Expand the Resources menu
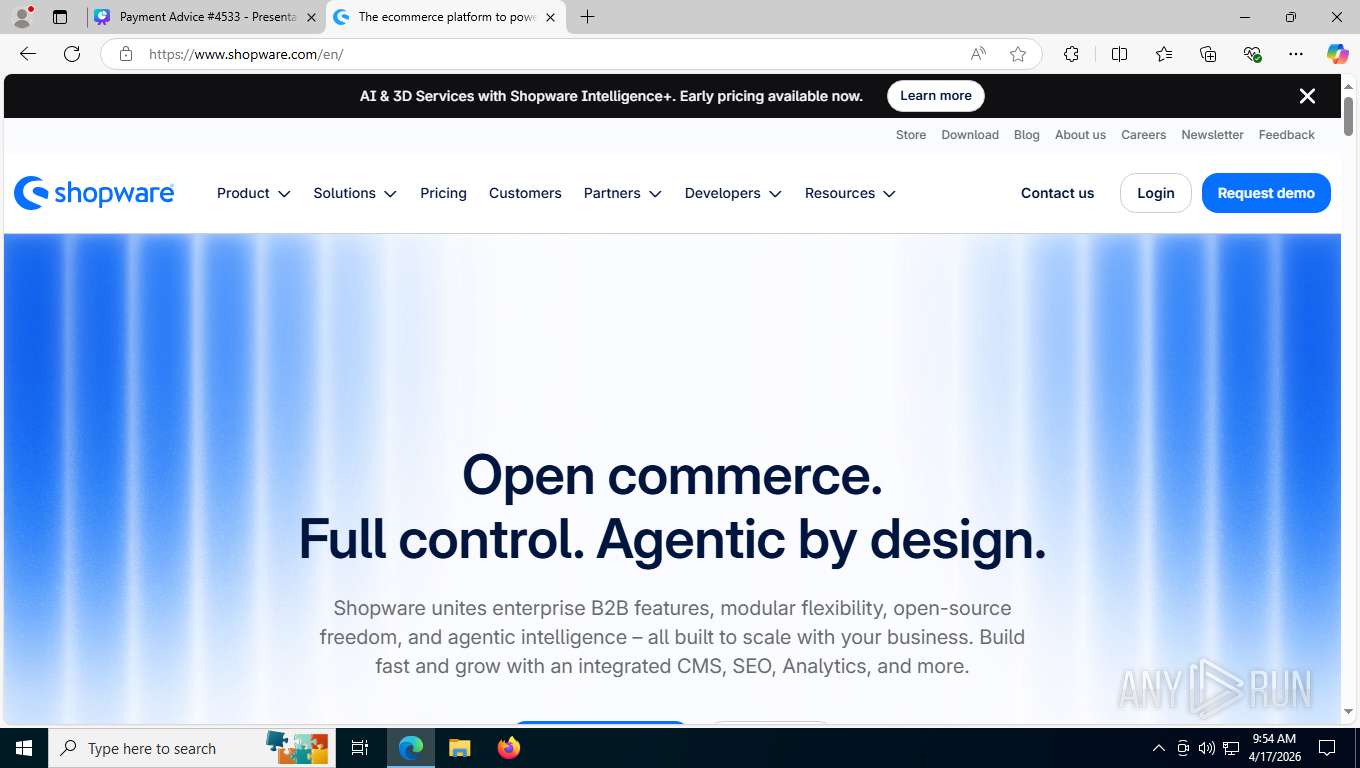The image size is (1360, 768). tap(850, 193)
